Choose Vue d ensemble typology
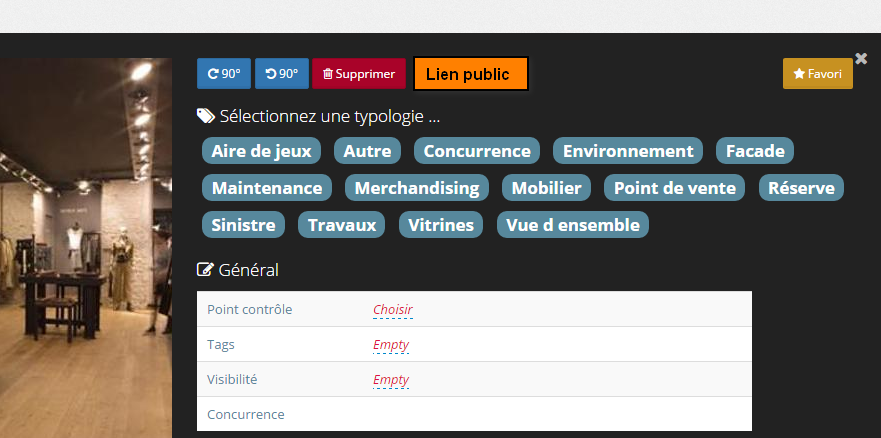 tap(573, 225)
